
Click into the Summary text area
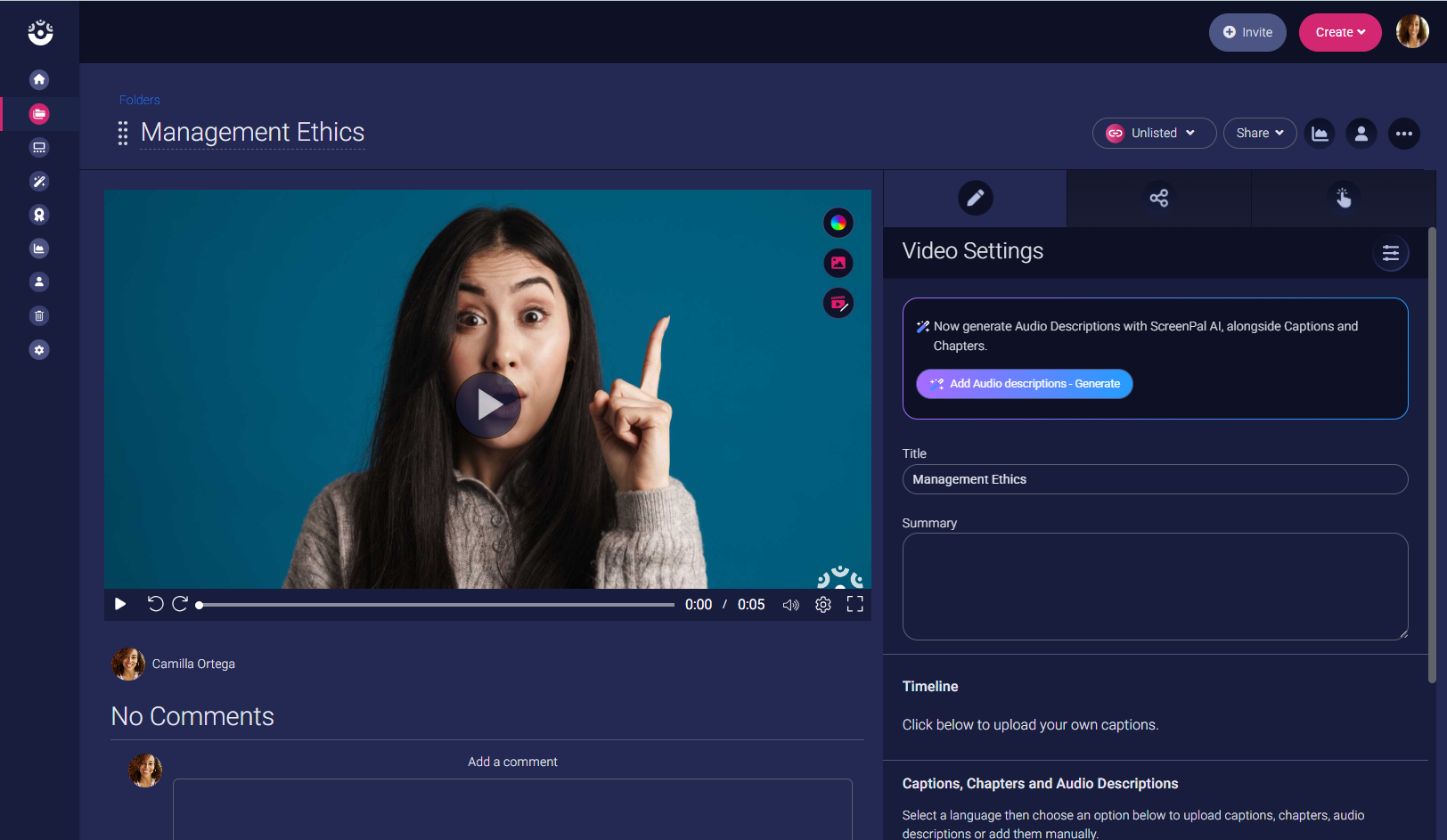[1155, 586]
